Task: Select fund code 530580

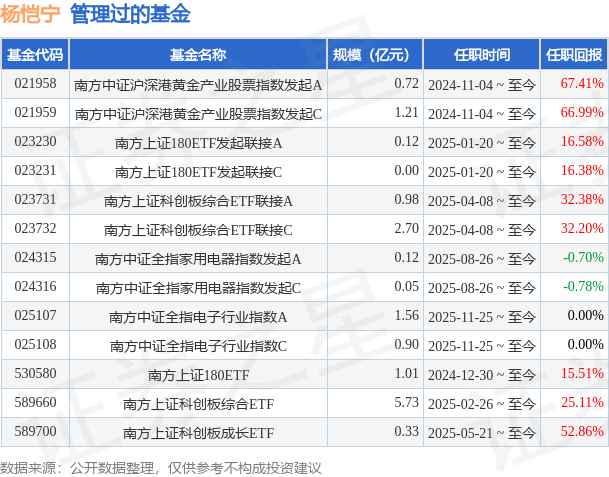Action: tap(35, 374)
